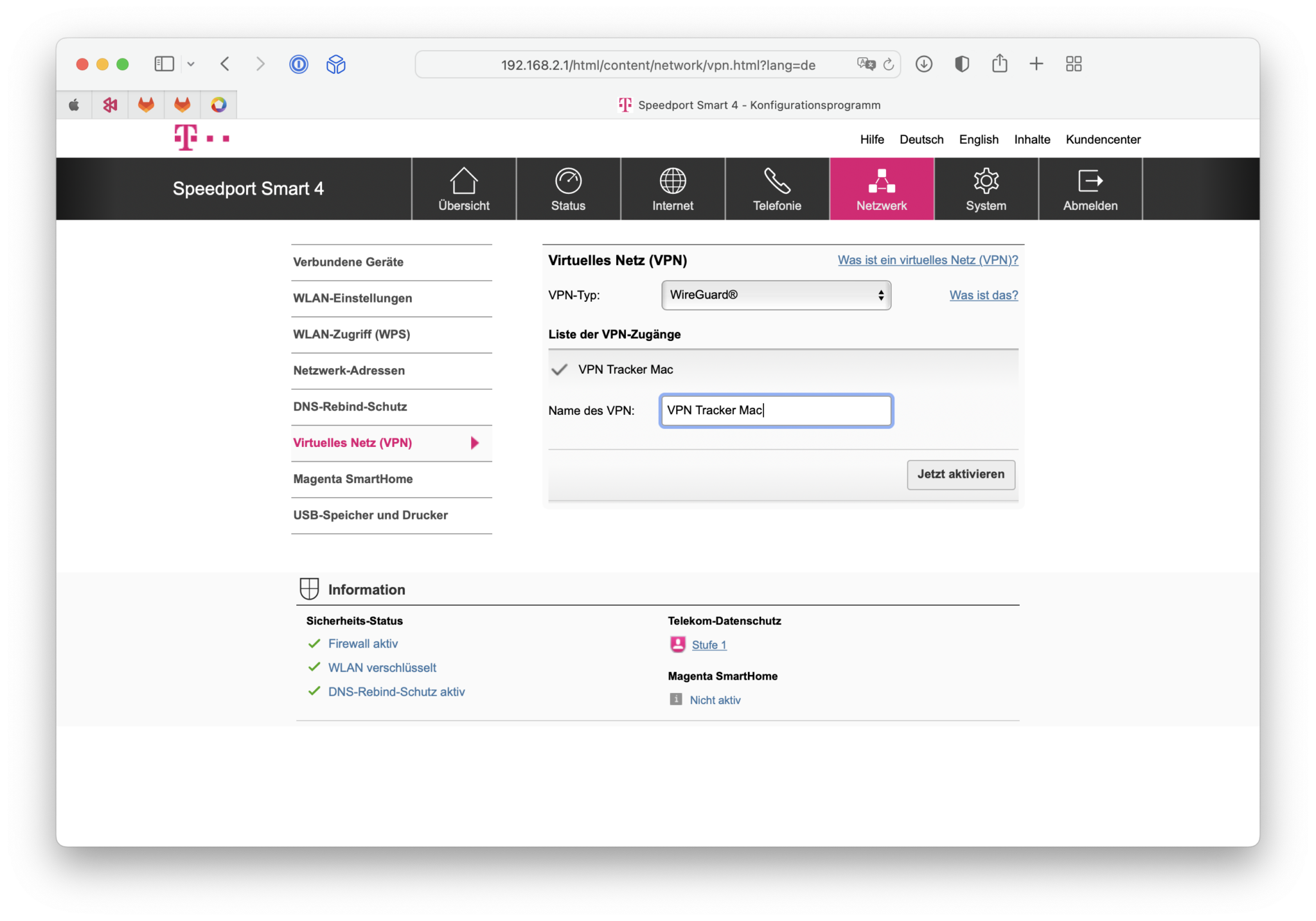
Task: Open the second pinned tab with red icon
Action: [x=111, y=105]
